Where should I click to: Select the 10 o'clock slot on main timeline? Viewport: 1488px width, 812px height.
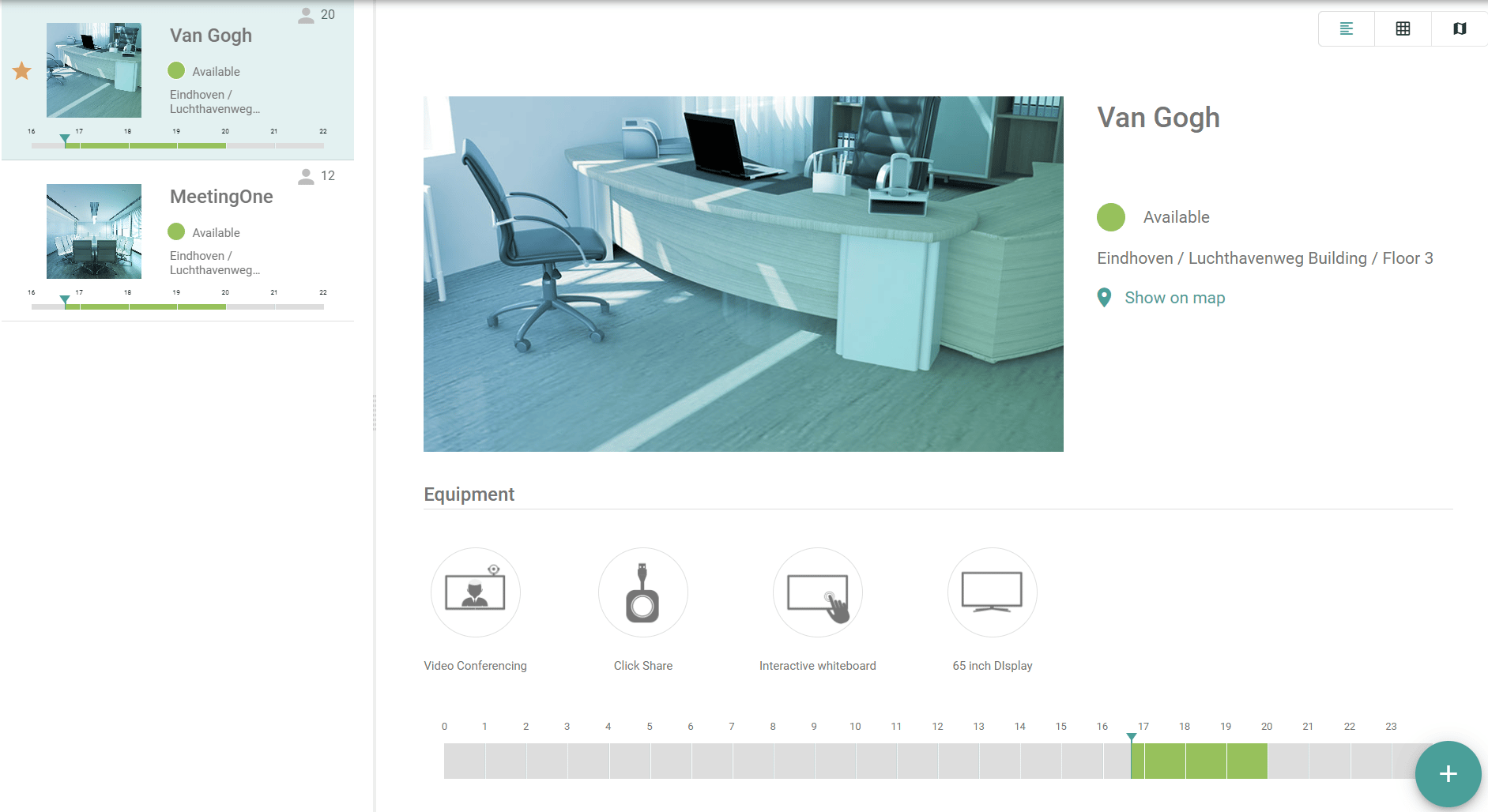point(876,761)
